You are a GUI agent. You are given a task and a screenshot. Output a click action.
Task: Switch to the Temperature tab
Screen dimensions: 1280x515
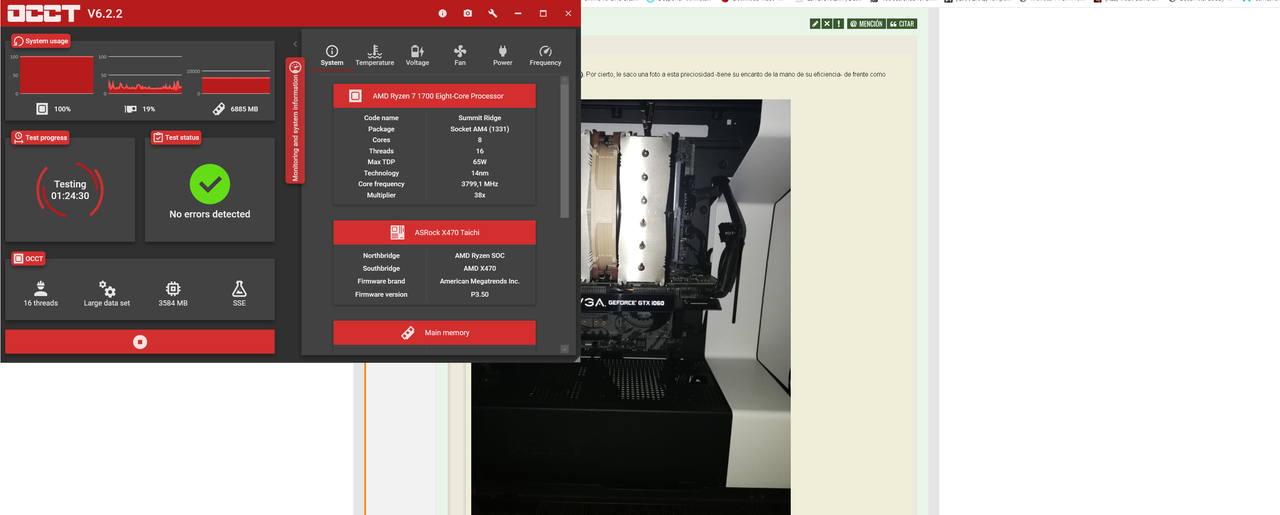pos(375,55)
